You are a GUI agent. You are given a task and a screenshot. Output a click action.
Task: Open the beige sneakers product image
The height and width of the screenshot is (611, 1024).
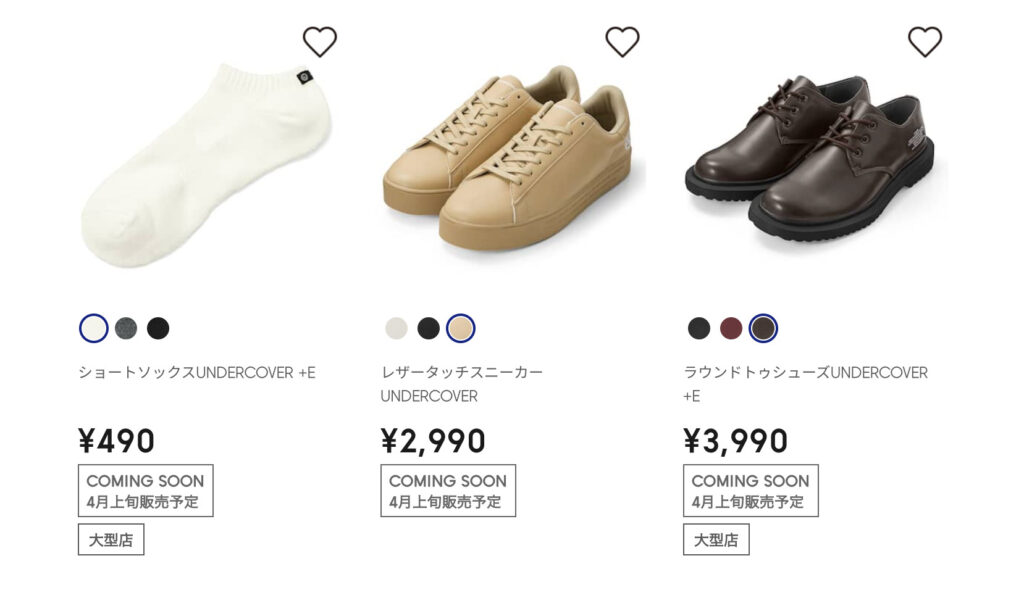[x=509, y=158]
